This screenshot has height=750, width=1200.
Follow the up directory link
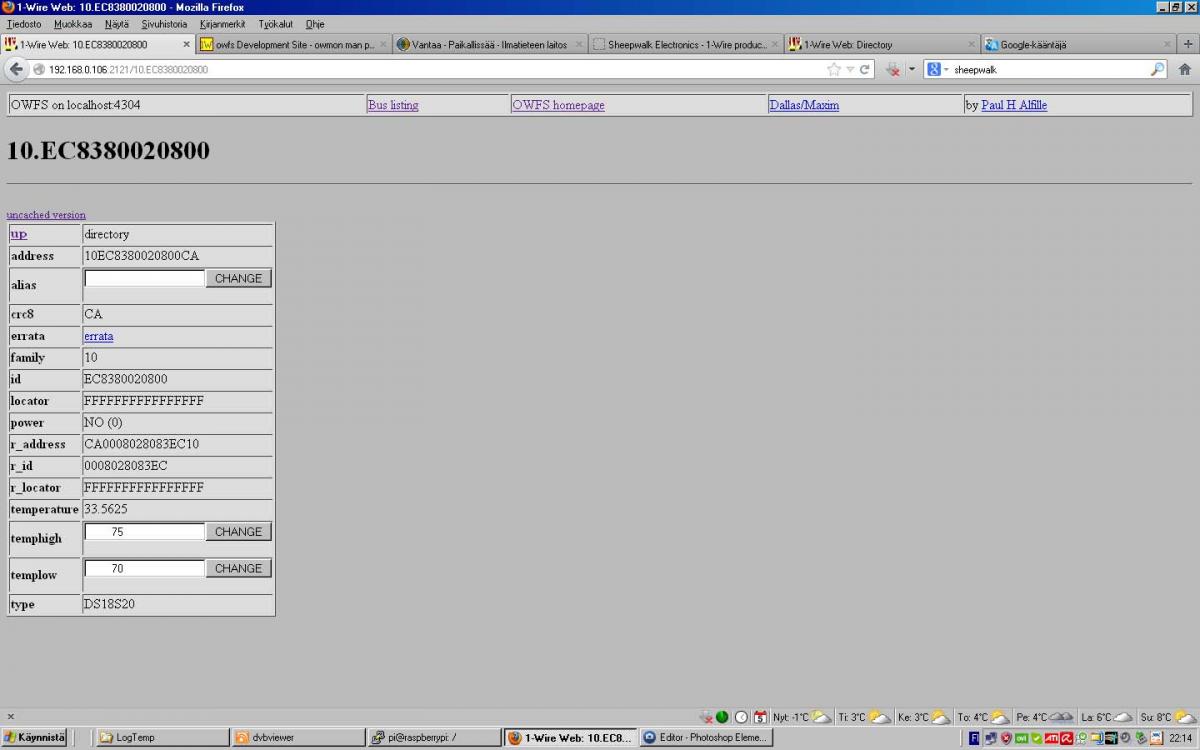18,234
